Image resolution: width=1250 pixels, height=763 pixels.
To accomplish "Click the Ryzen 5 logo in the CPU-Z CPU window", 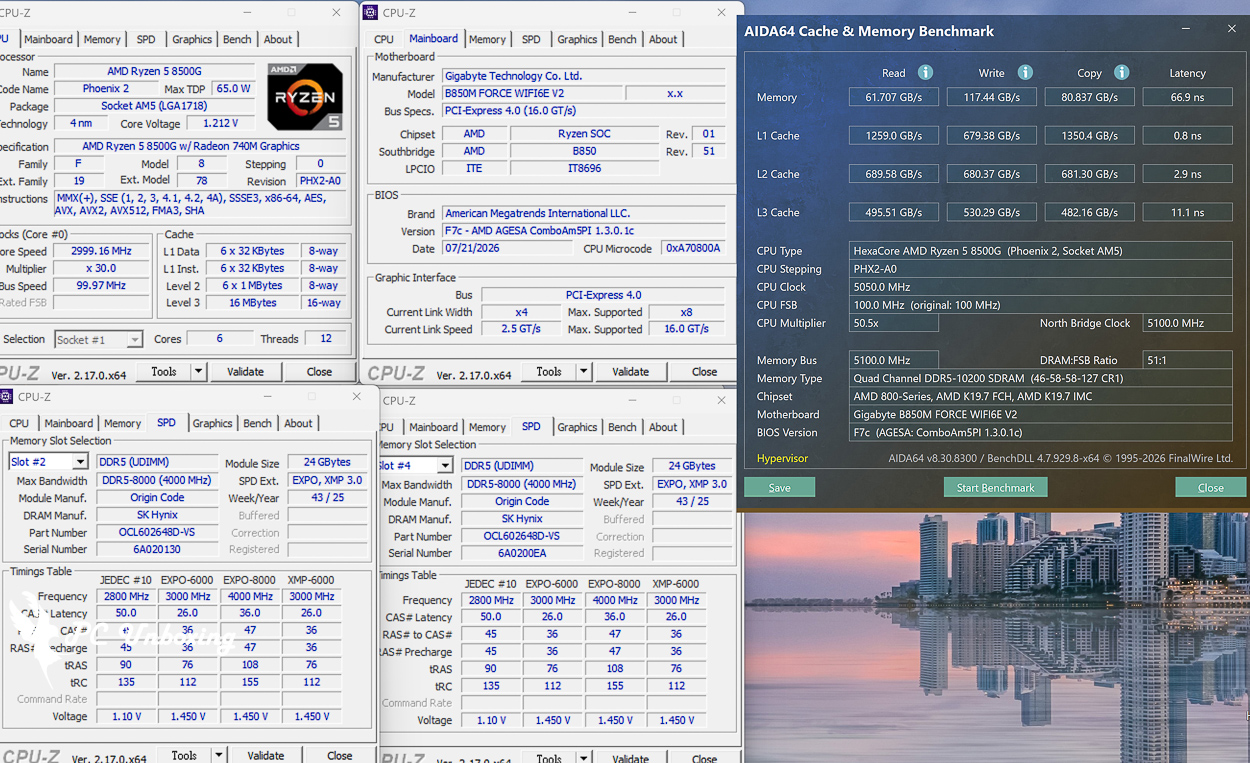I will [x=305, y=97].
